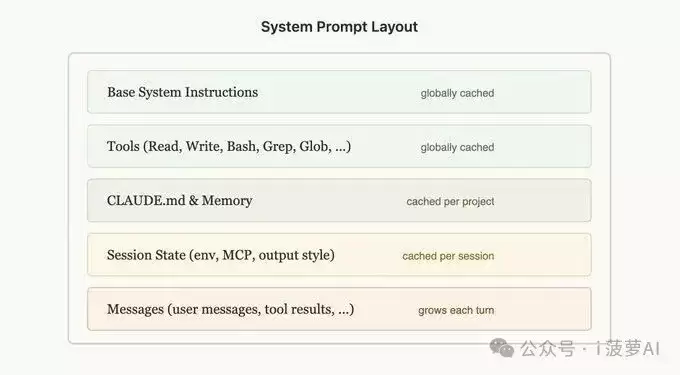Click Session State (env, MCP, output style) text

click(221, 255)
